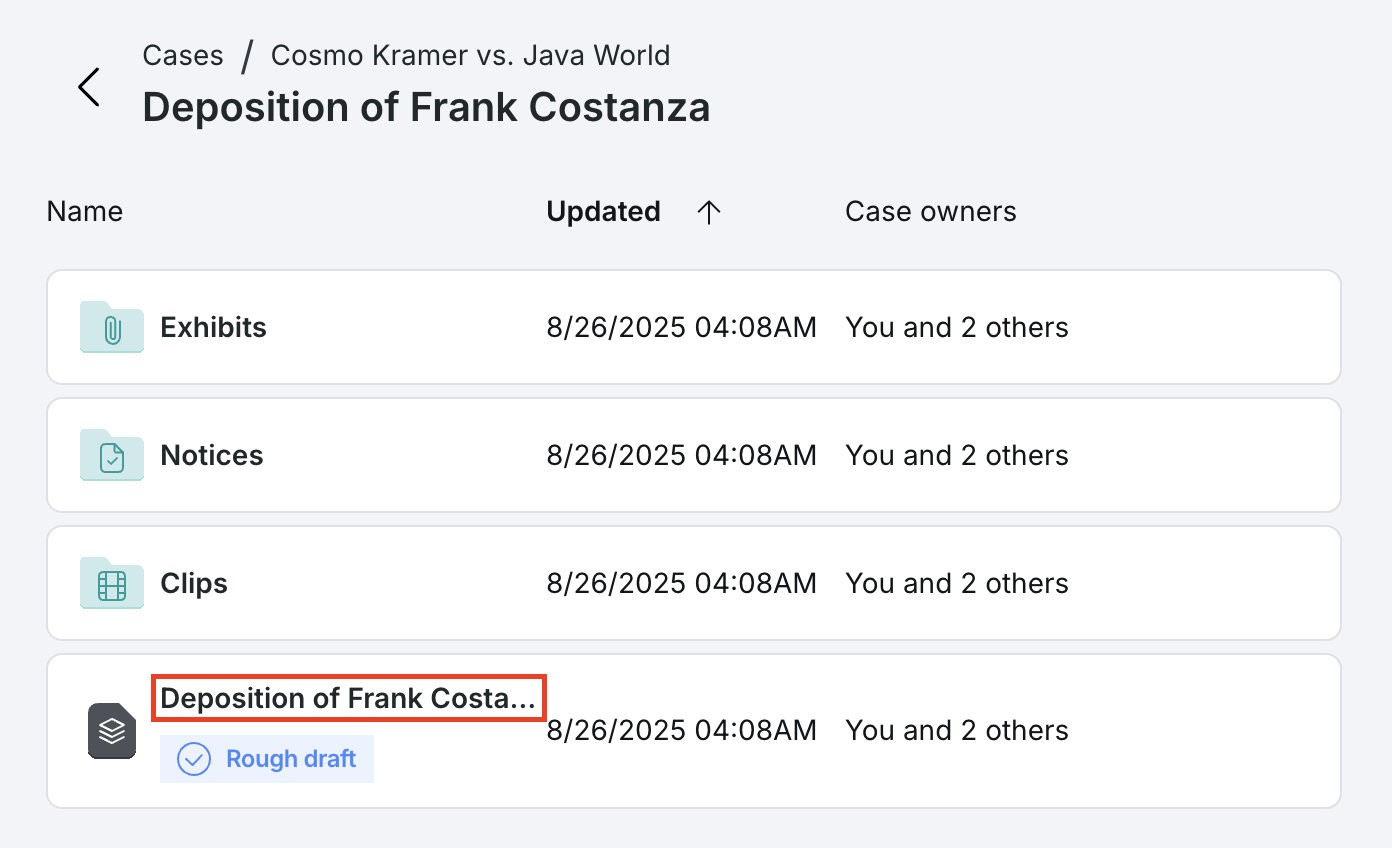Click the checkmark icon inside Rough draft badge
Screen dimensions: 1392x848
193,759
